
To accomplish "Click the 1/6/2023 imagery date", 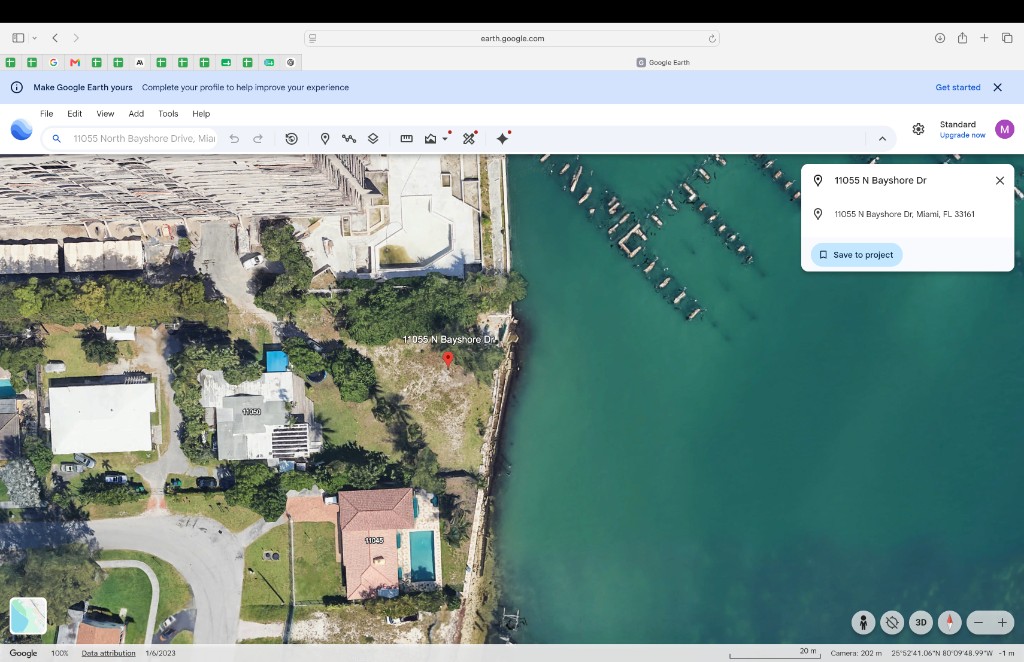I will click(x=160, y=653).
